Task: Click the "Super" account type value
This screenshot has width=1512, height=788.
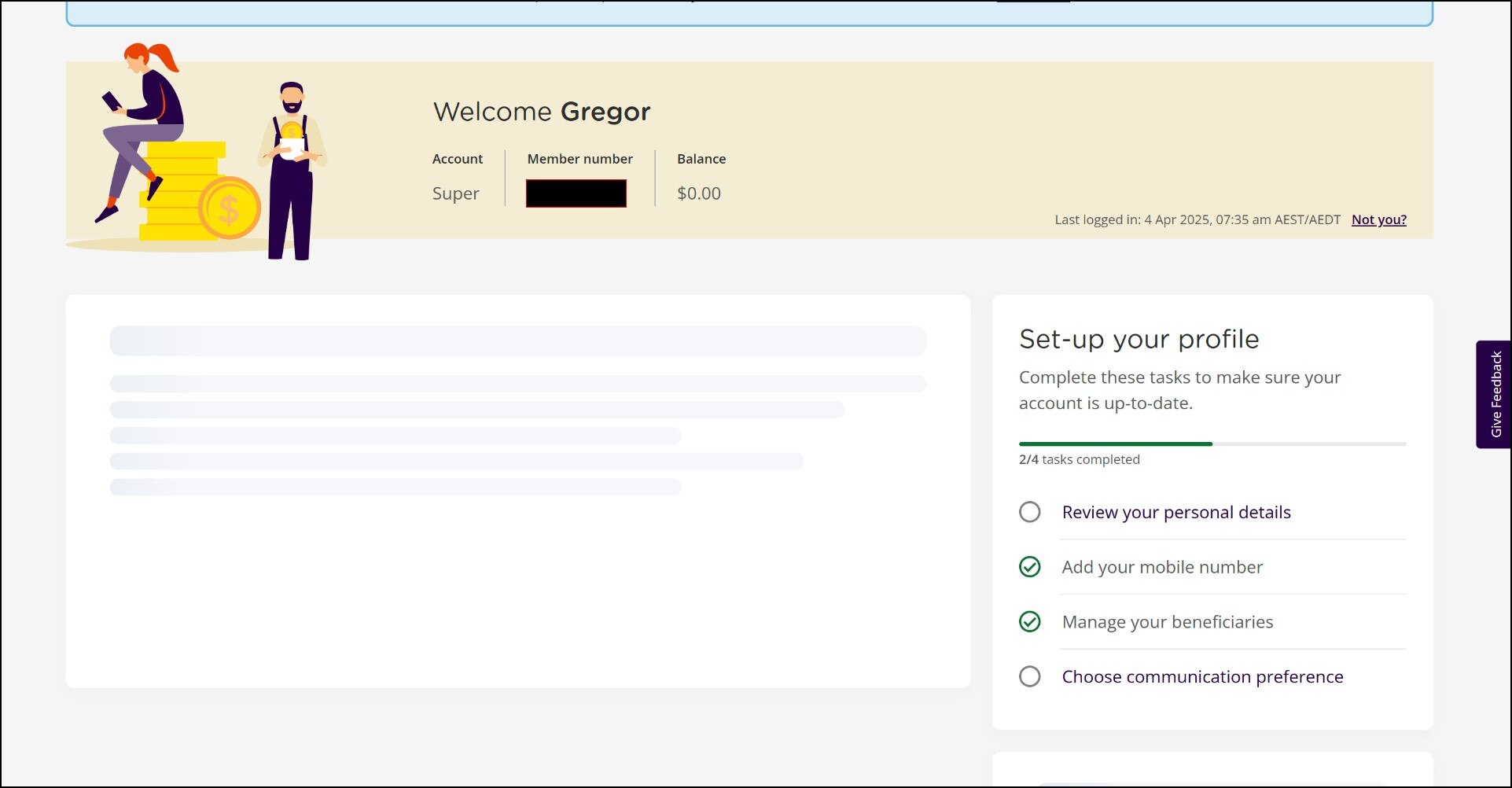Action: [x=455, y=193]
